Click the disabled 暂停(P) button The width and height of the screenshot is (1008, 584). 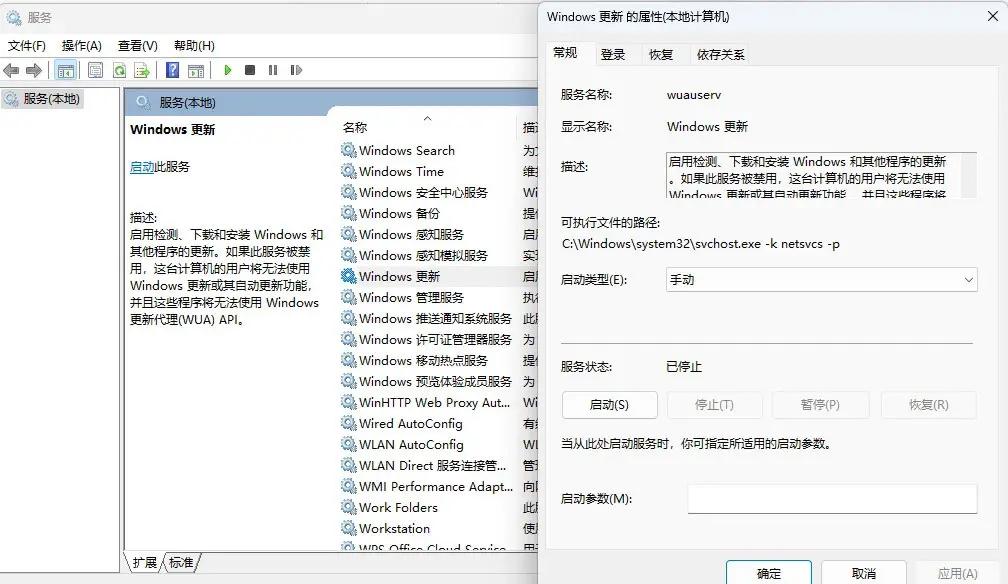tap(820, 405)
